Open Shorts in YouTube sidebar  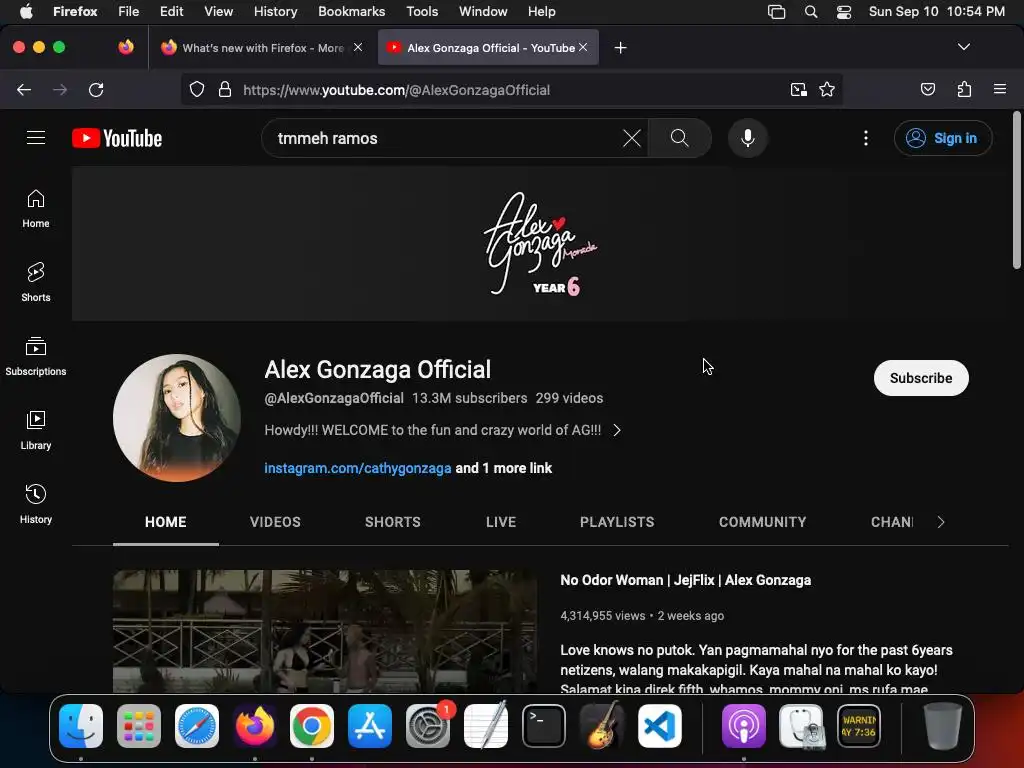coord(36,282)
